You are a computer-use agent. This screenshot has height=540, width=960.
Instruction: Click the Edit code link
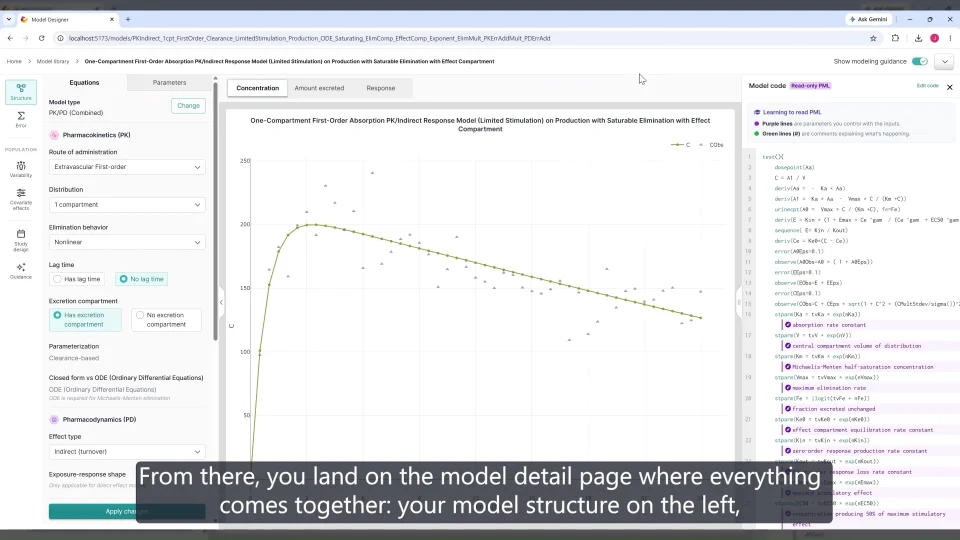click(x=928, y=86)
